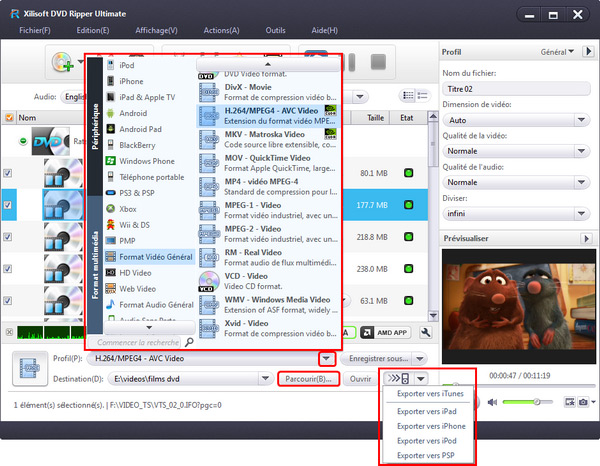Screen dimensions: 600x466
Task: Click the AMD APP button
Action: tap(385, 332)
